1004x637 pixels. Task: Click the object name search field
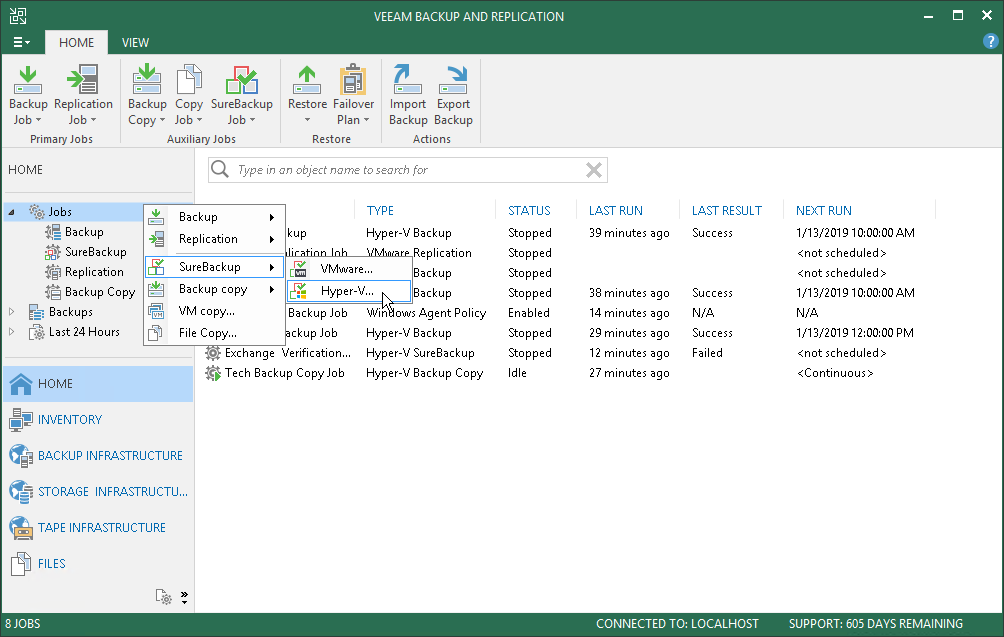pos(400,170)
